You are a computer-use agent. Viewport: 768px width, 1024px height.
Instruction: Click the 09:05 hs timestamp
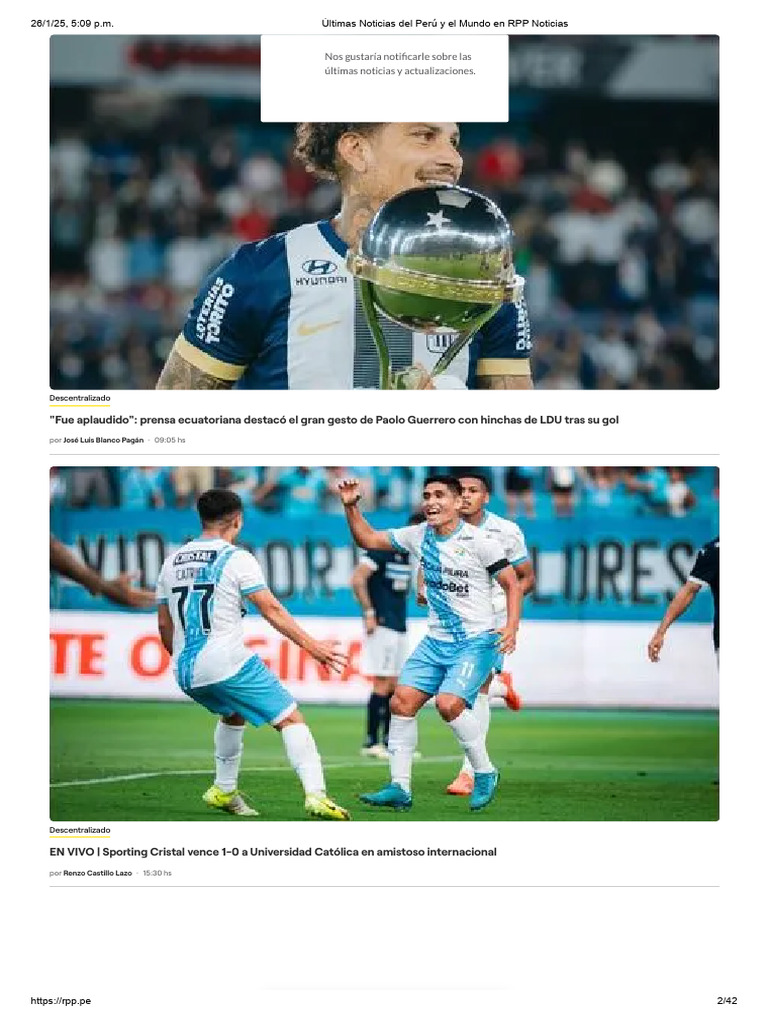tap(170, 440)
